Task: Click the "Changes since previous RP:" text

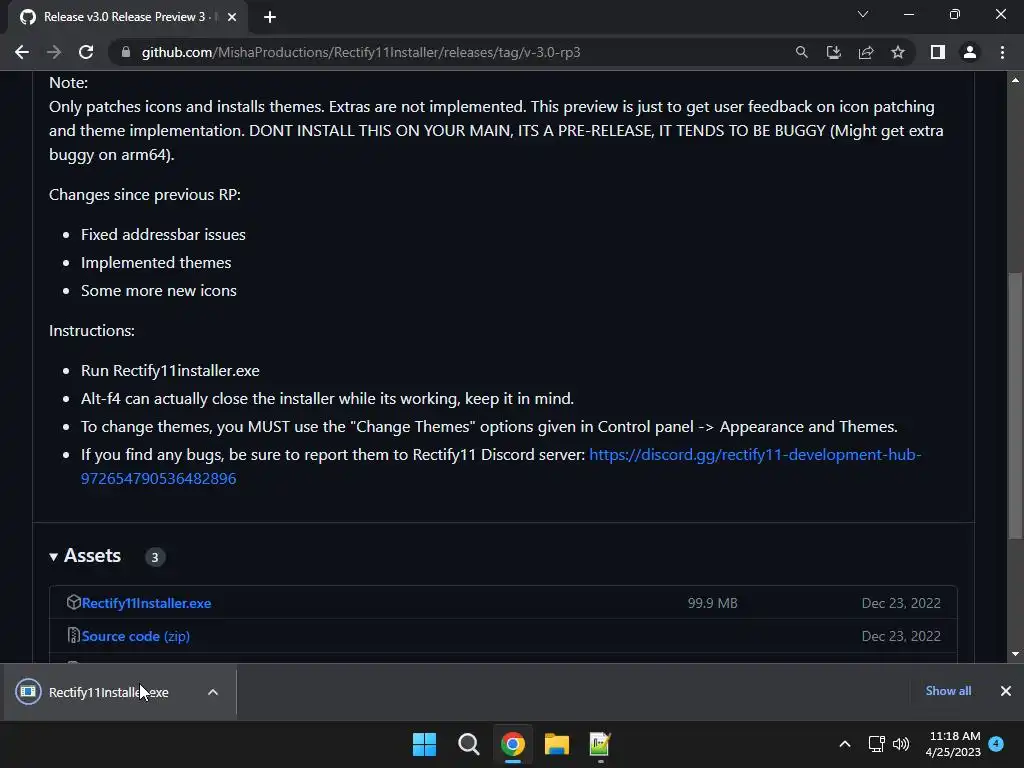Action: tap(145, 195)
